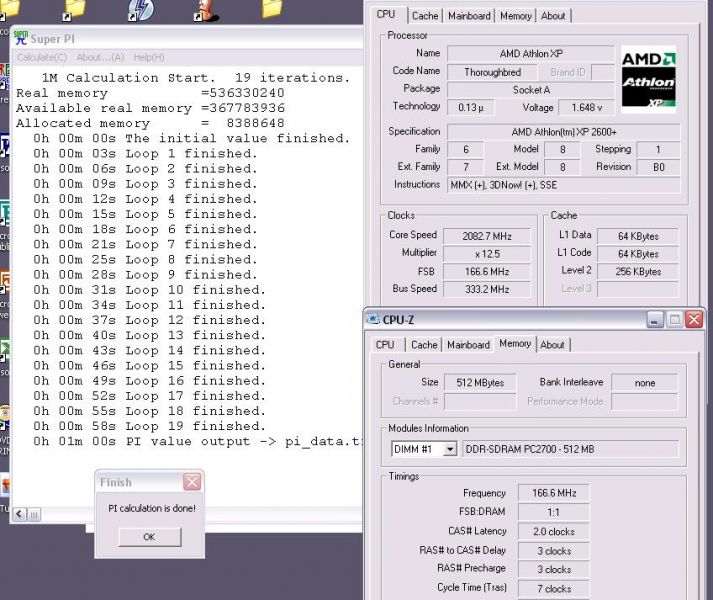Viewport: 713px width, 600px height.
Task: Click the Specification AMD Athlon(tm) XP 2600+ field
Action: [x=563, y=132]
